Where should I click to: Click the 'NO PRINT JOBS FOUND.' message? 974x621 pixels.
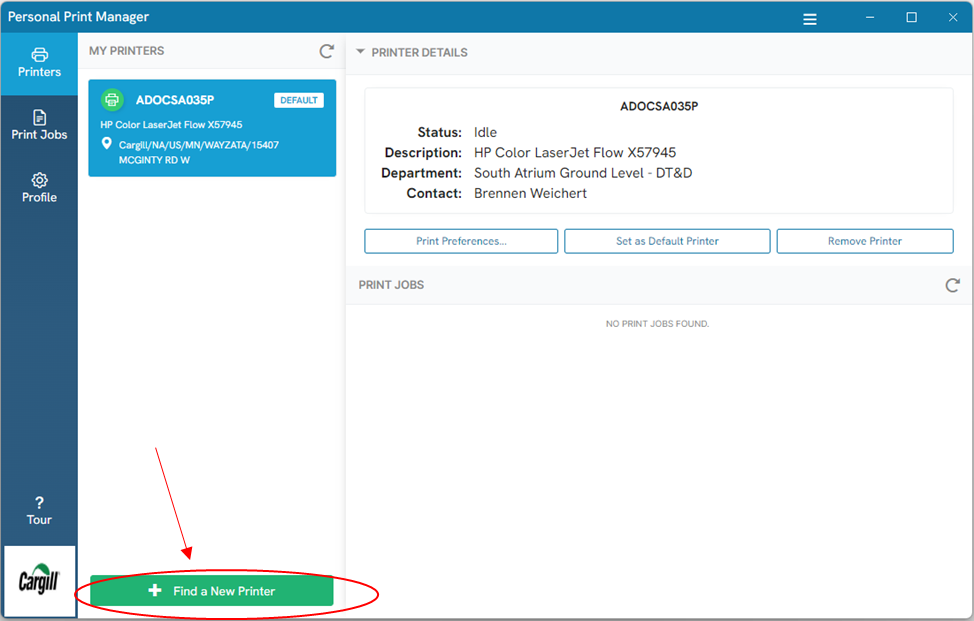coord(657,324)
